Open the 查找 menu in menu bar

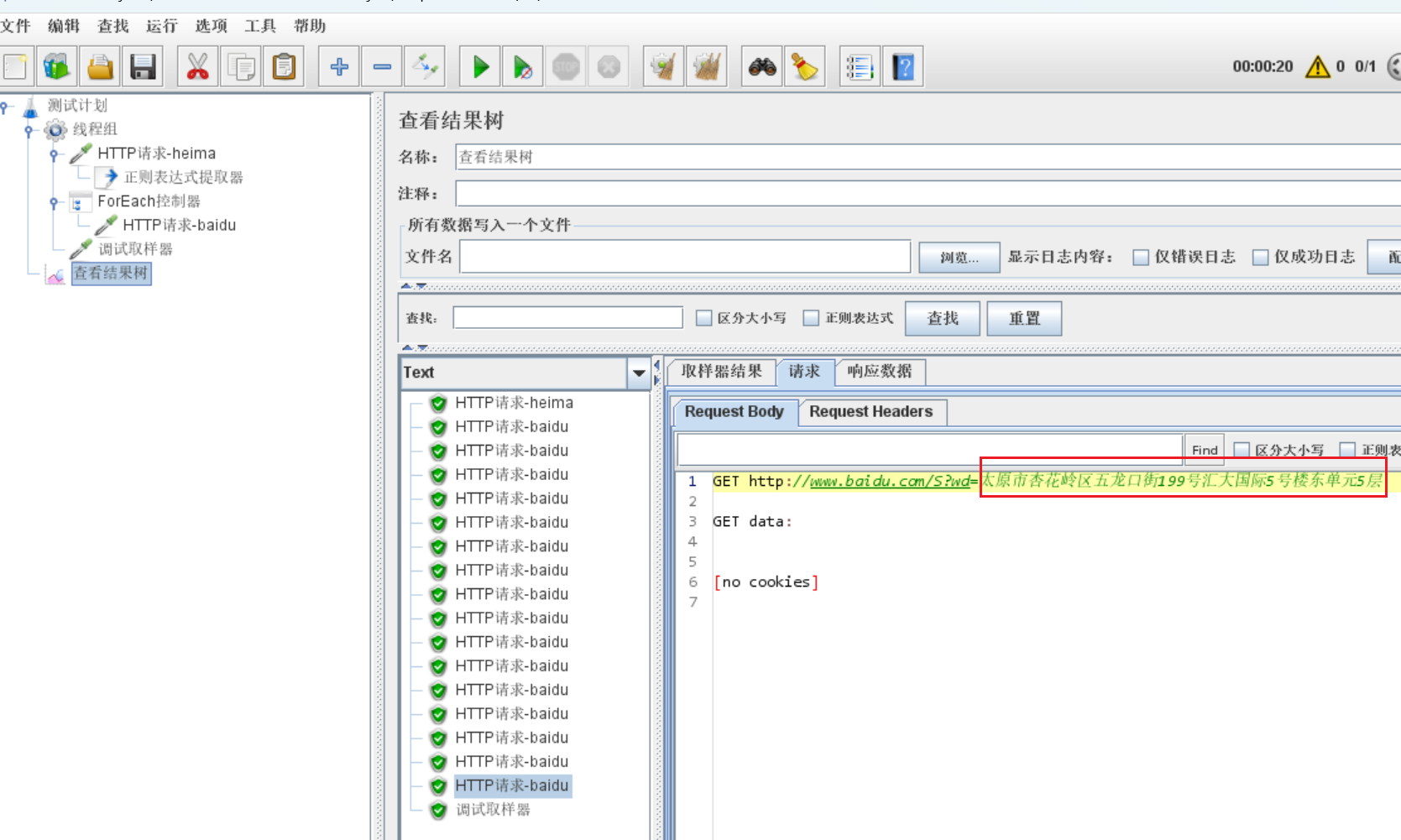click(x=113, y=26)
